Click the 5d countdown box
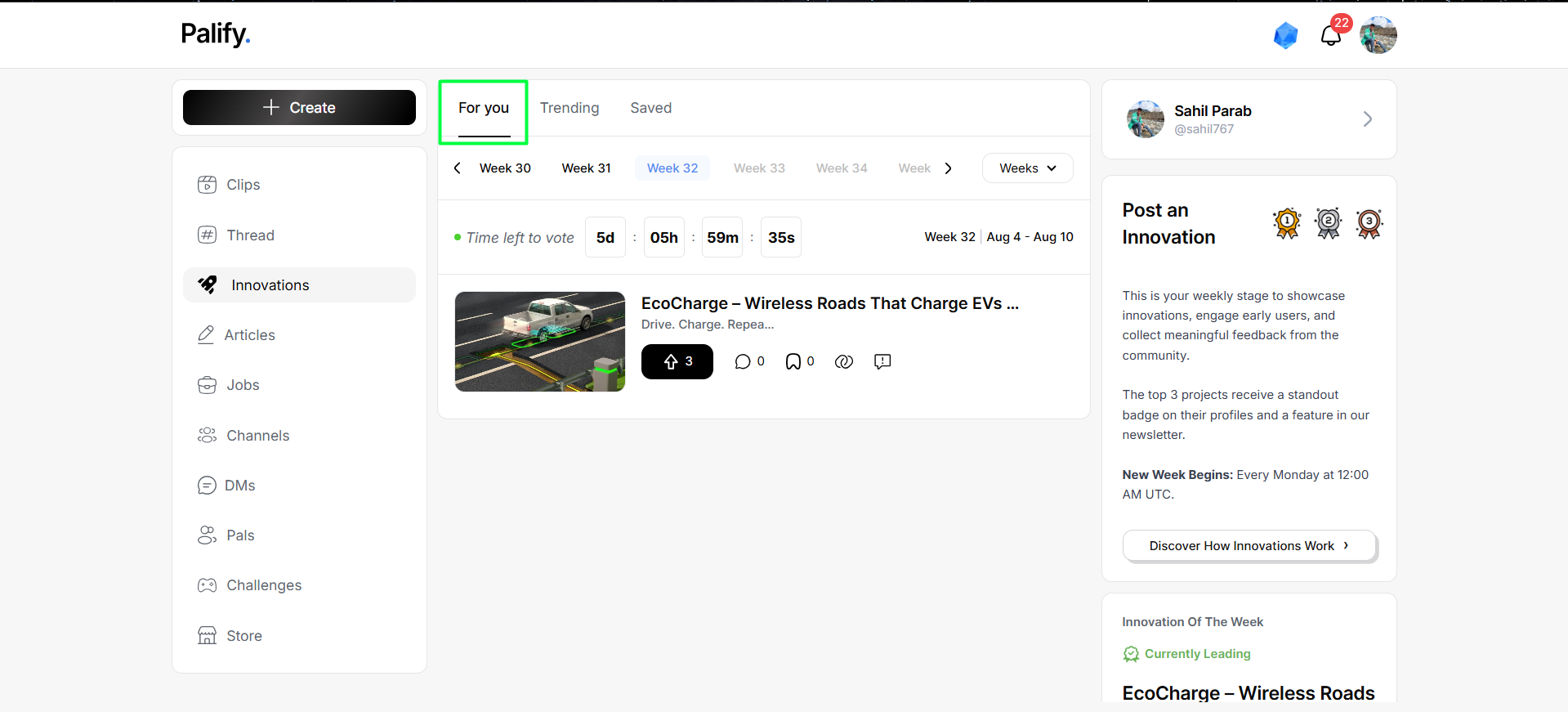This screenshot has width=1568, height=712. (x=605, y=237)
